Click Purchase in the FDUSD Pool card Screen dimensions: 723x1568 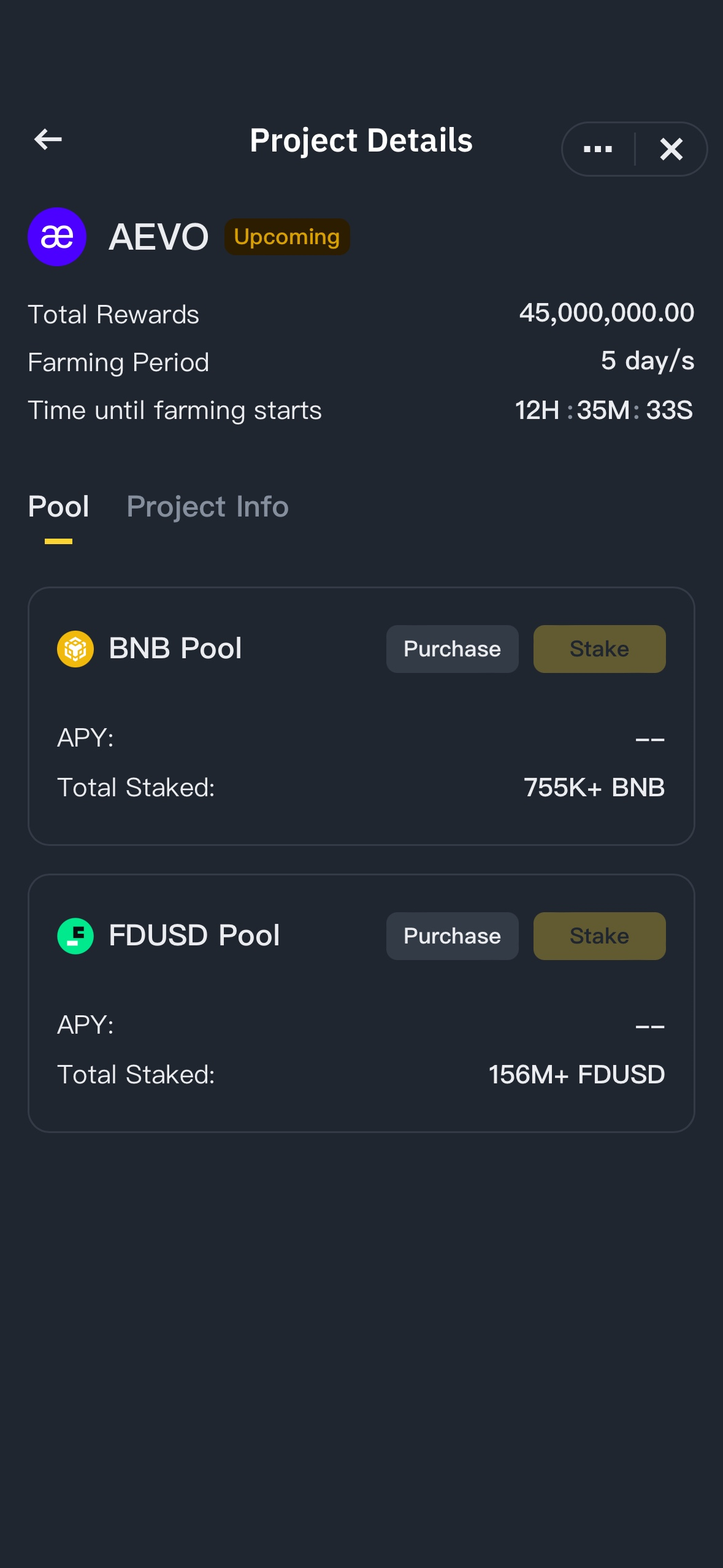[452, 936]
